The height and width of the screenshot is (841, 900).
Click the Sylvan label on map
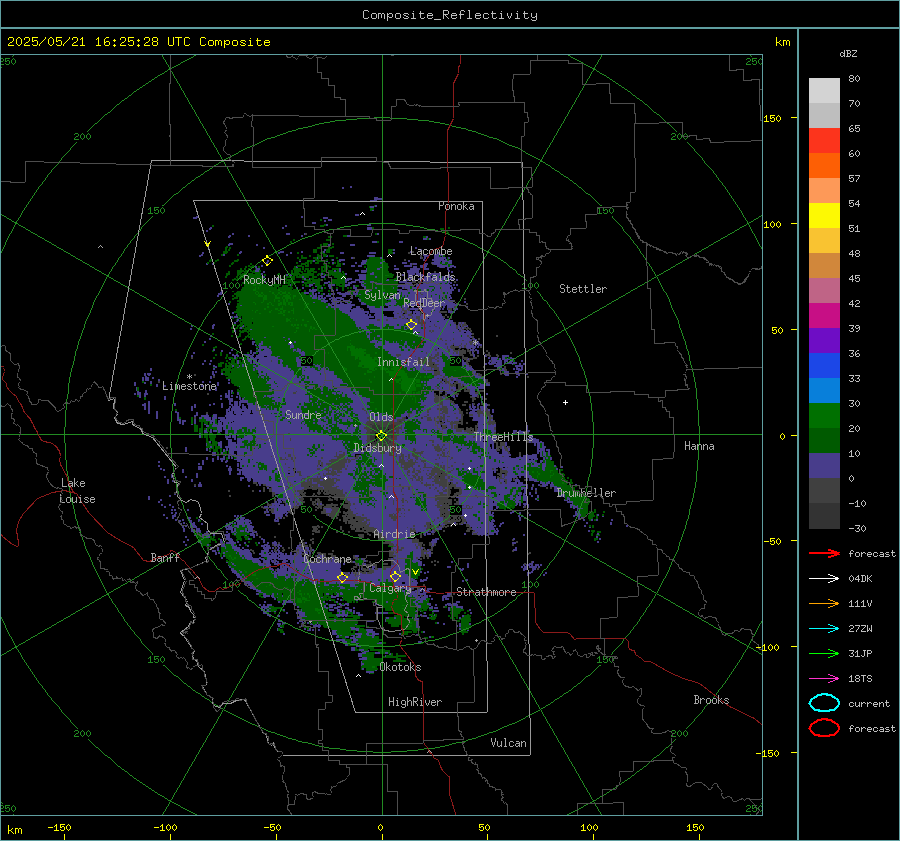(382, 295)
